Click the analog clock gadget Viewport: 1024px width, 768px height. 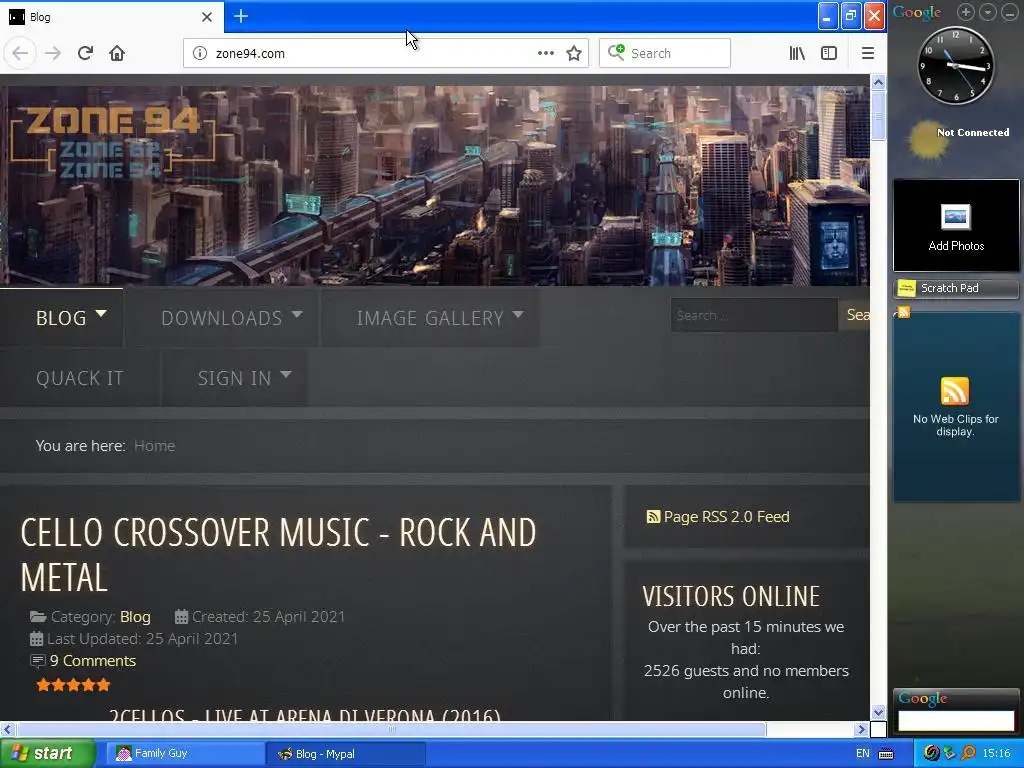click(x=956, y=65)
